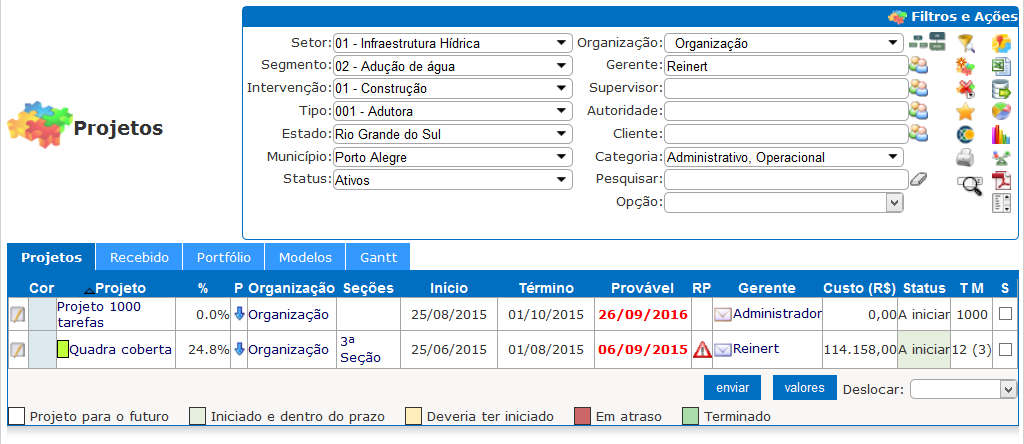The height and width of the screenshot is (444, 1024).
Task: Open the Categoria dropdown
Action: (784, 157)
